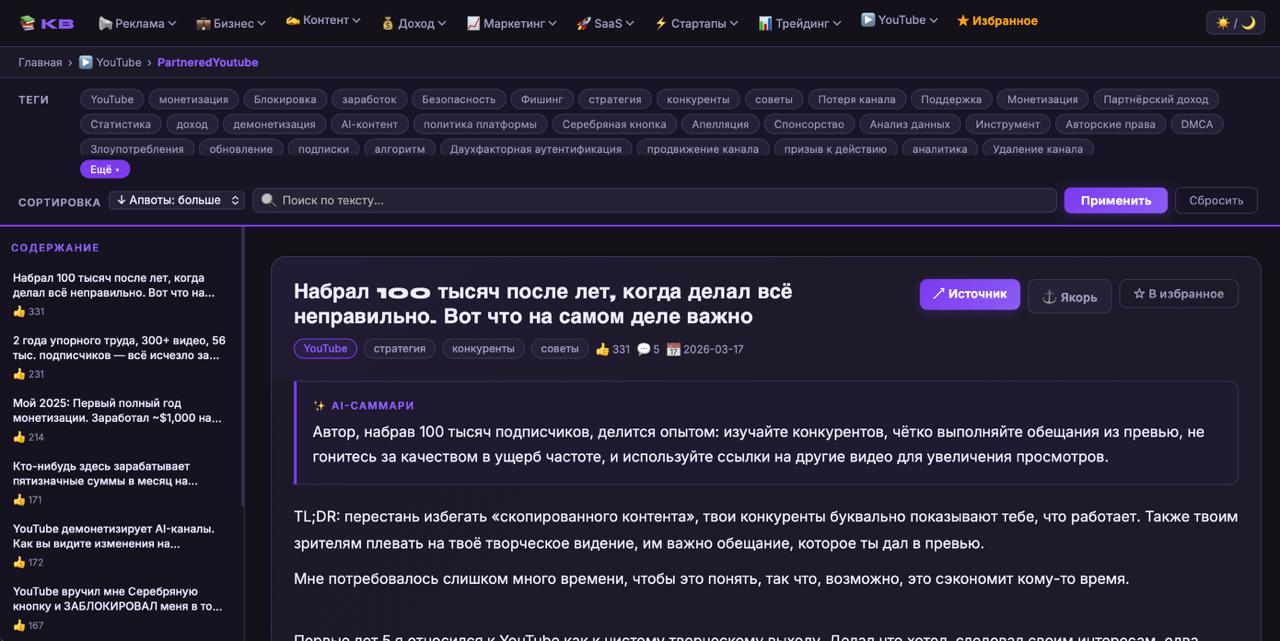Image resolution: width=1280 pixels, height=641 pixels.
Task: Expand more tags with Ещё button
Action: tap(105, 169)
